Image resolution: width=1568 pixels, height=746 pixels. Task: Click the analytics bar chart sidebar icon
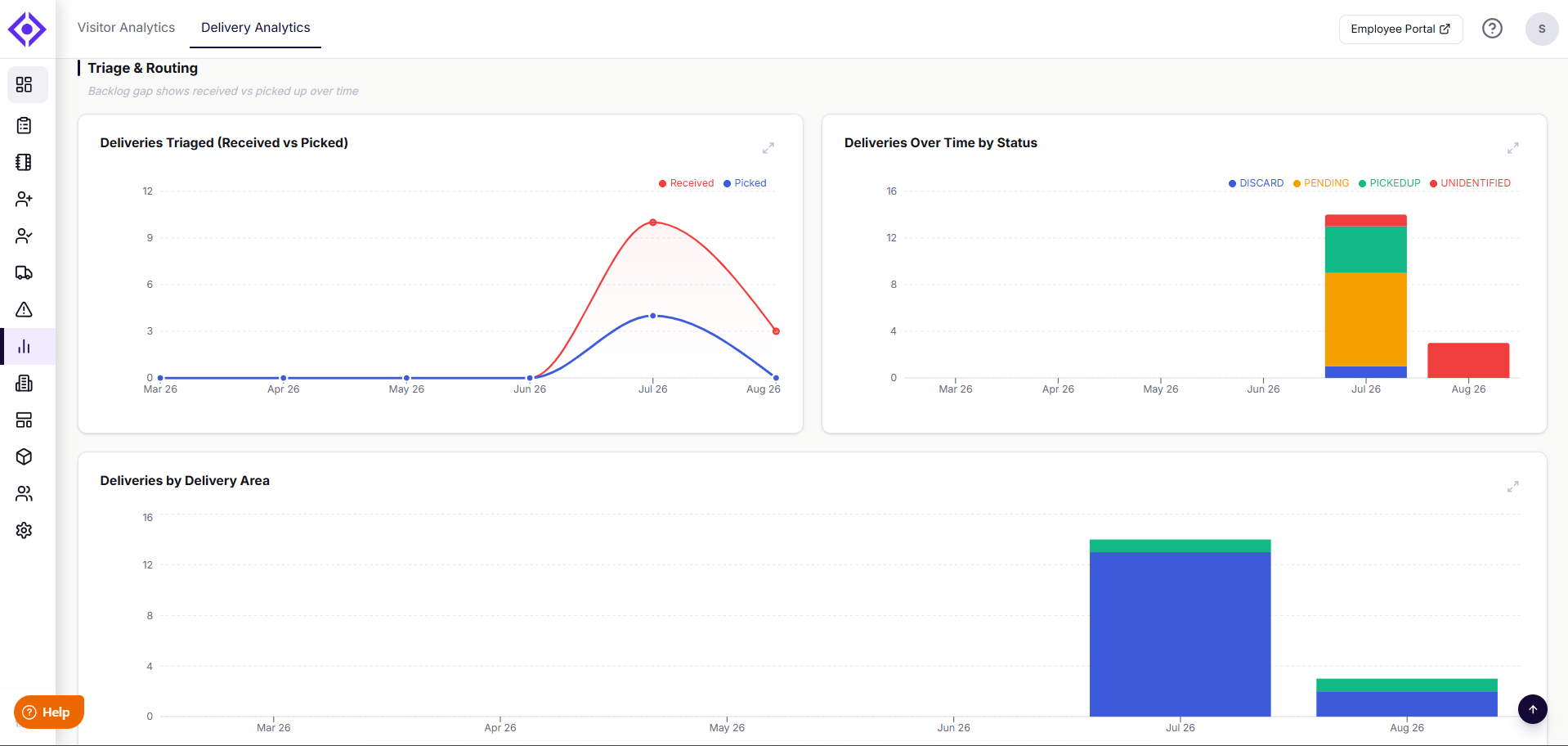click(24, 346)
